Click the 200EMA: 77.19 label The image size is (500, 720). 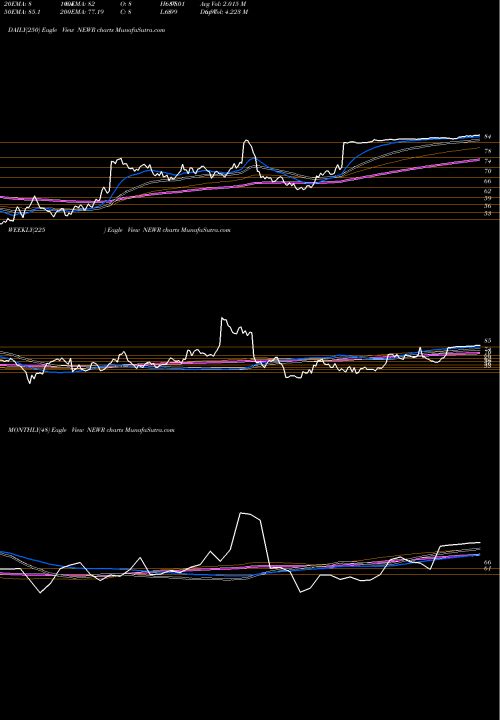pyautogui.click(x=84, y=12)
